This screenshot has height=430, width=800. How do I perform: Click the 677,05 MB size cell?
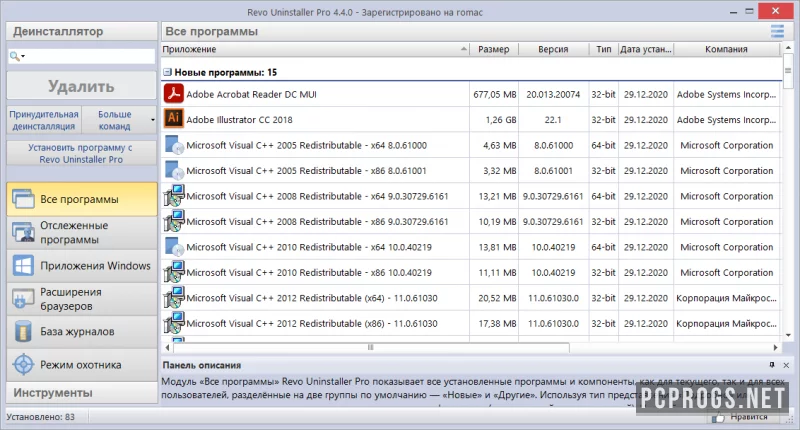click(494, 94)
